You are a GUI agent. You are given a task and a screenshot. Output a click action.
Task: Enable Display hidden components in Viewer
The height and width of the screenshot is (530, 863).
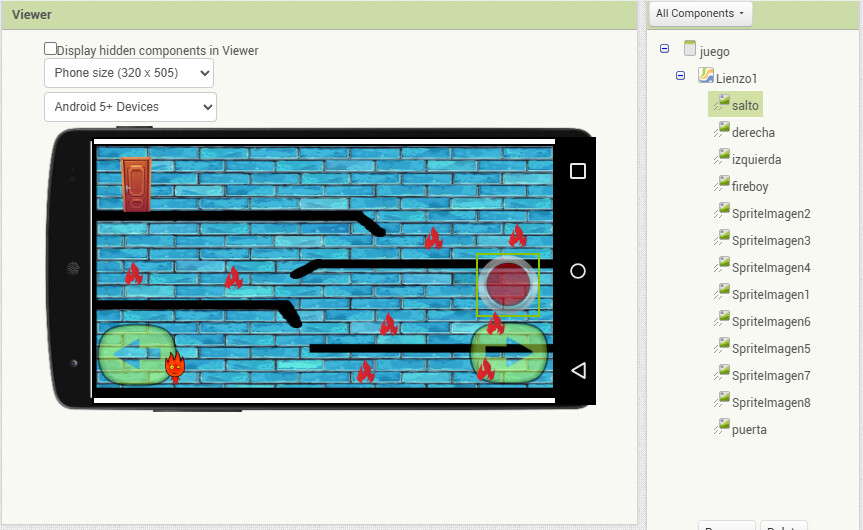(50, 49)
